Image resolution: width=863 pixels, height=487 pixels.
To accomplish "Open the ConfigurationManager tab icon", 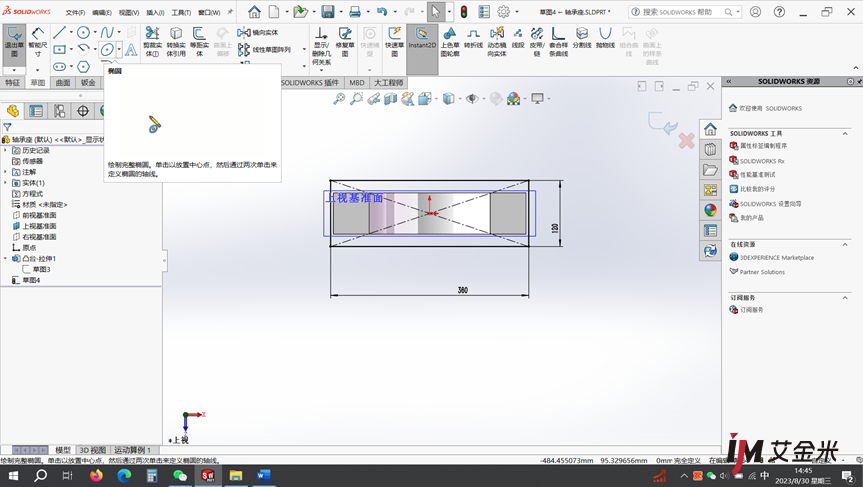I will [59, 111].
